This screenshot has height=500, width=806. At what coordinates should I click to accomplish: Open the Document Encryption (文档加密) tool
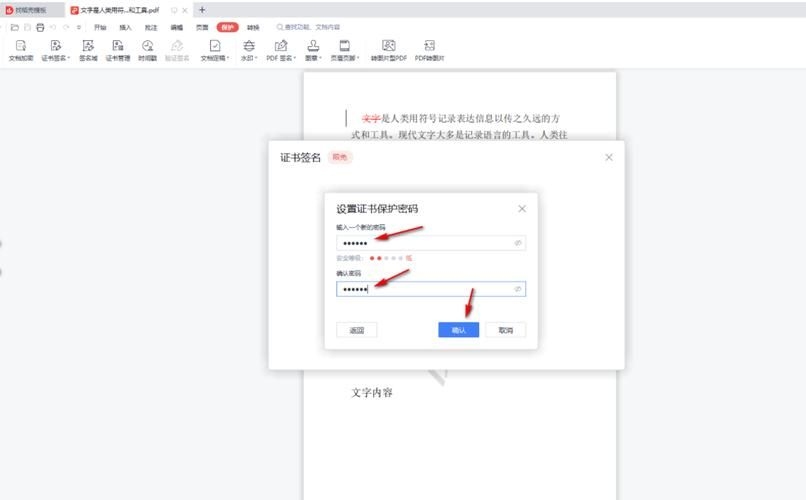(x=21, y=50)
